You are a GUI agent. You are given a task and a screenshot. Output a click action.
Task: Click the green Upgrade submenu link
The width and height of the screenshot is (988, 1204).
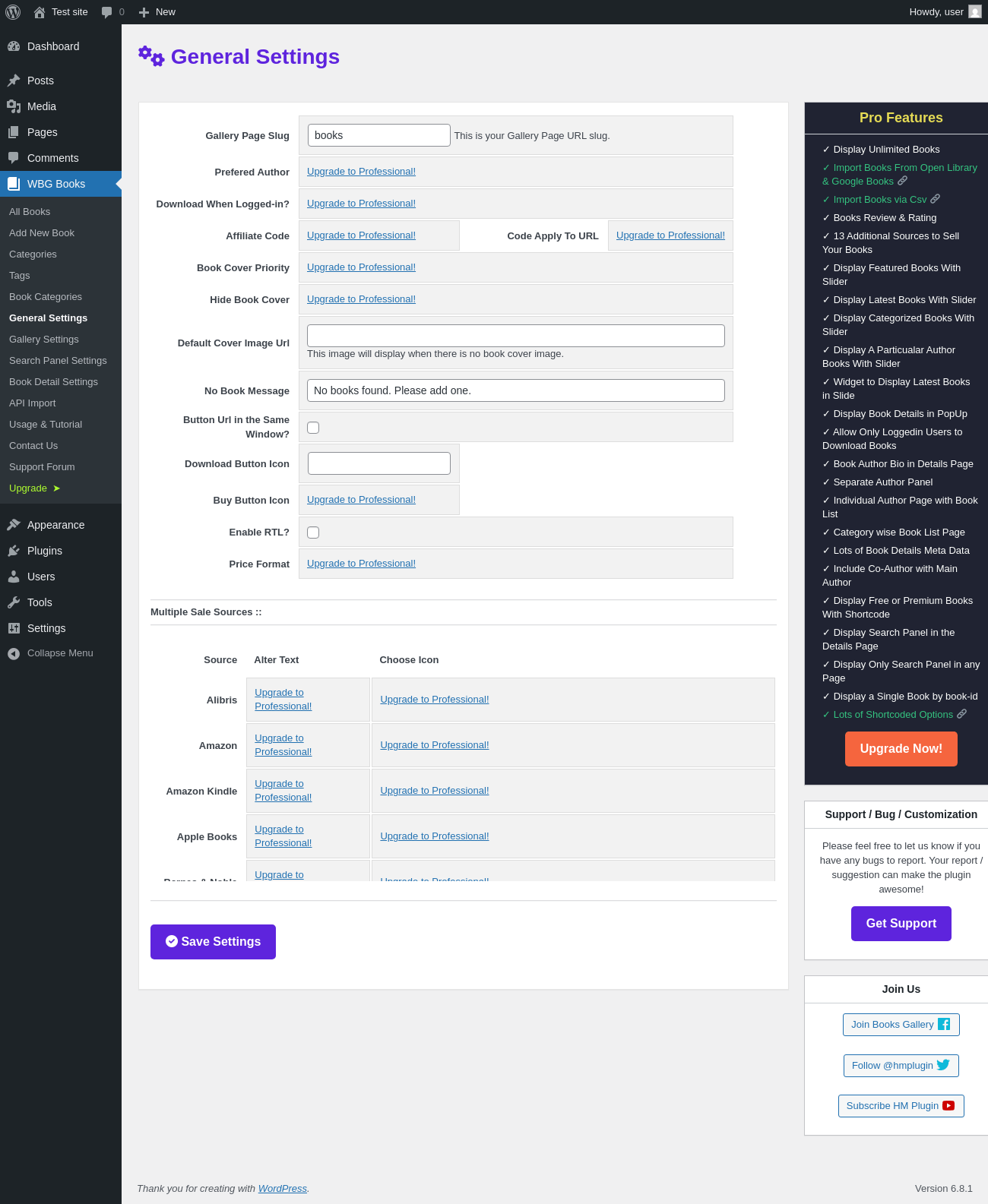click(x=34, y=488)
